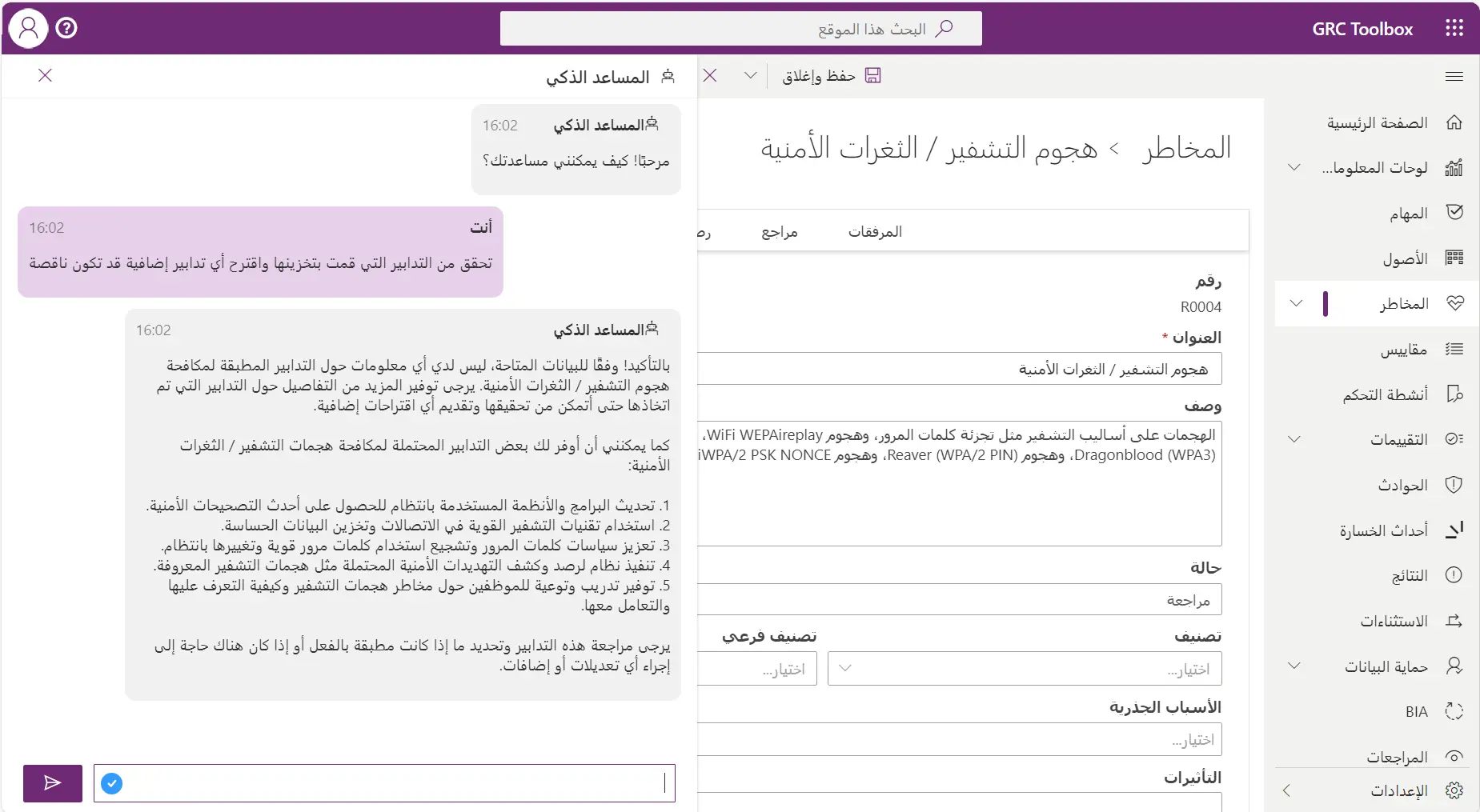The height and width of the screenshot is (812, 1480).
Task: Close the المساعد الذكي assistant panel
Action: click(45, 75)
